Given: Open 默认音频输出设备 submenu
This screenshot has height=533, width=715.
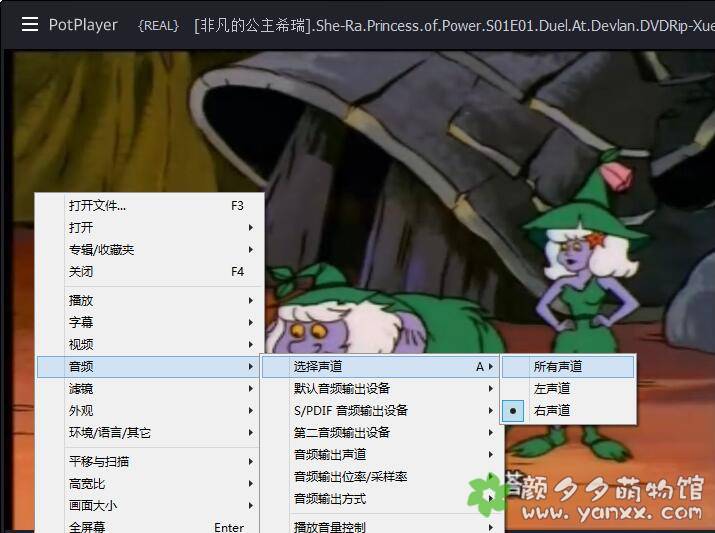Looking at the screenshot, I should (383, 388).
